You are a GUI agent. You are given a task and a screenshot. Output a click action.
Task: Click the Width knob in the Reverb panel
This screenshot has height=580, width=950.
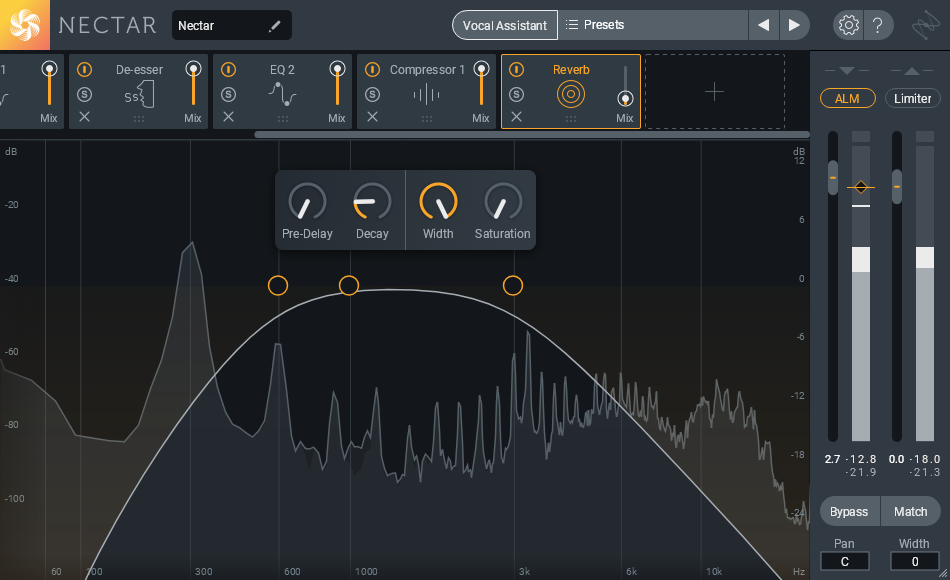point(438,202)
